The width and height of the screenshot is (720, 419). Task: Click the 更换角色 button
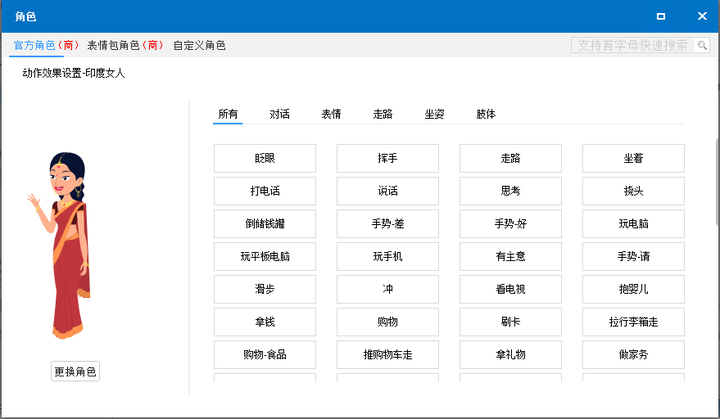[75, 371]
